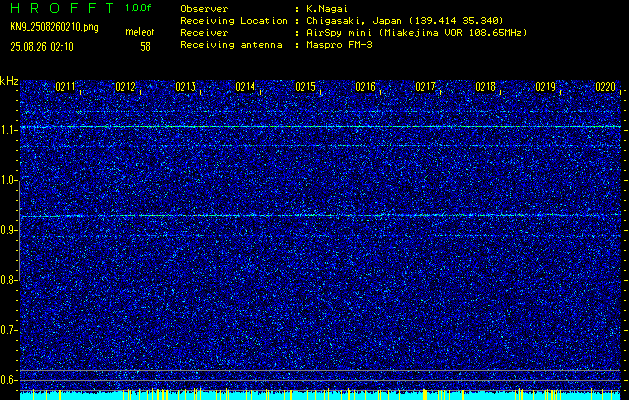
Task: Click the version label 1.0.0f
Action: point(138,8)
